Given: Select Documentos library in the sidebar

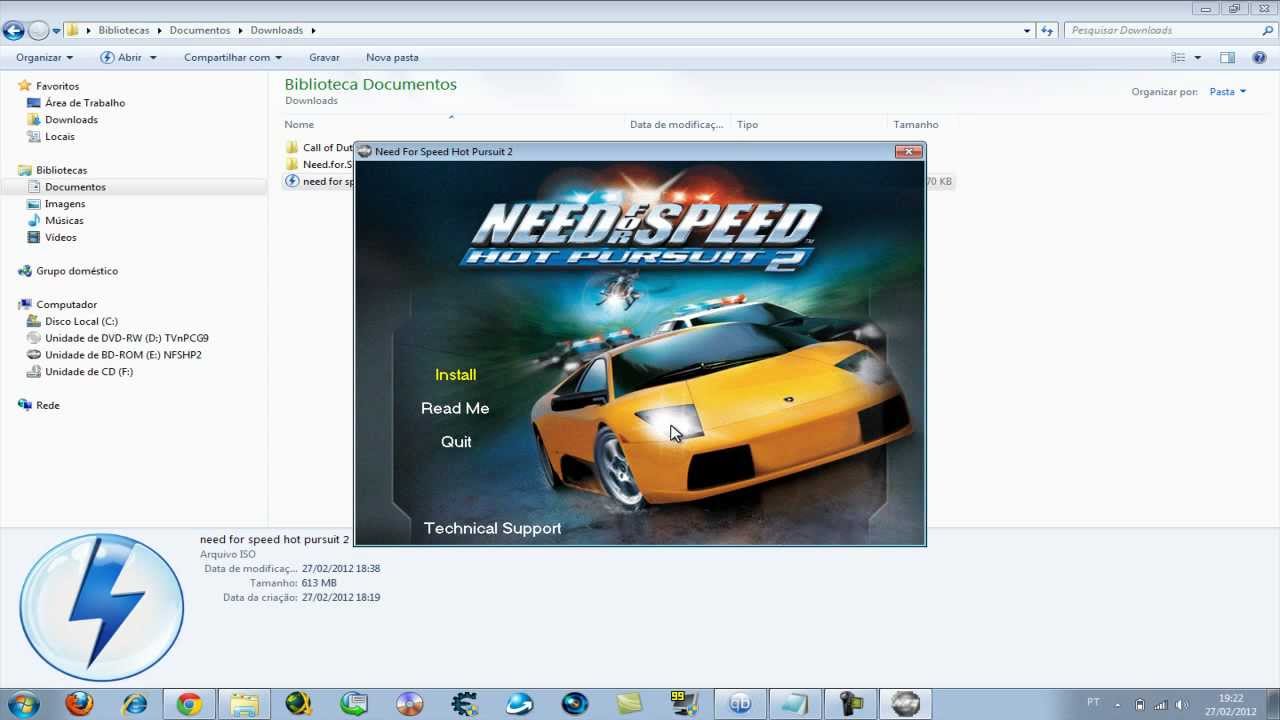Looking at the screenshot, I should 75,187.
